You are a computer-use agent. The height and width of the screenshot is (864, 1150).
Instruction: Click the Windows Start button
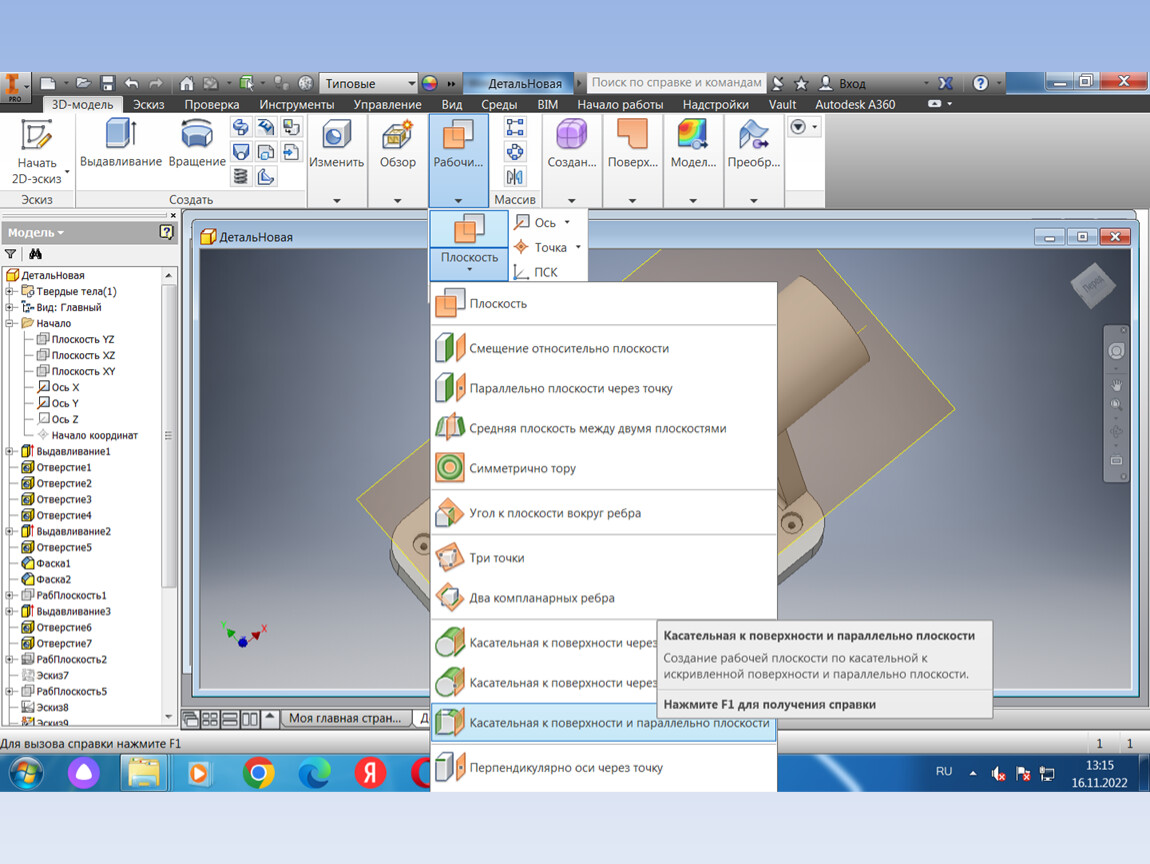(x=26, y=773)
